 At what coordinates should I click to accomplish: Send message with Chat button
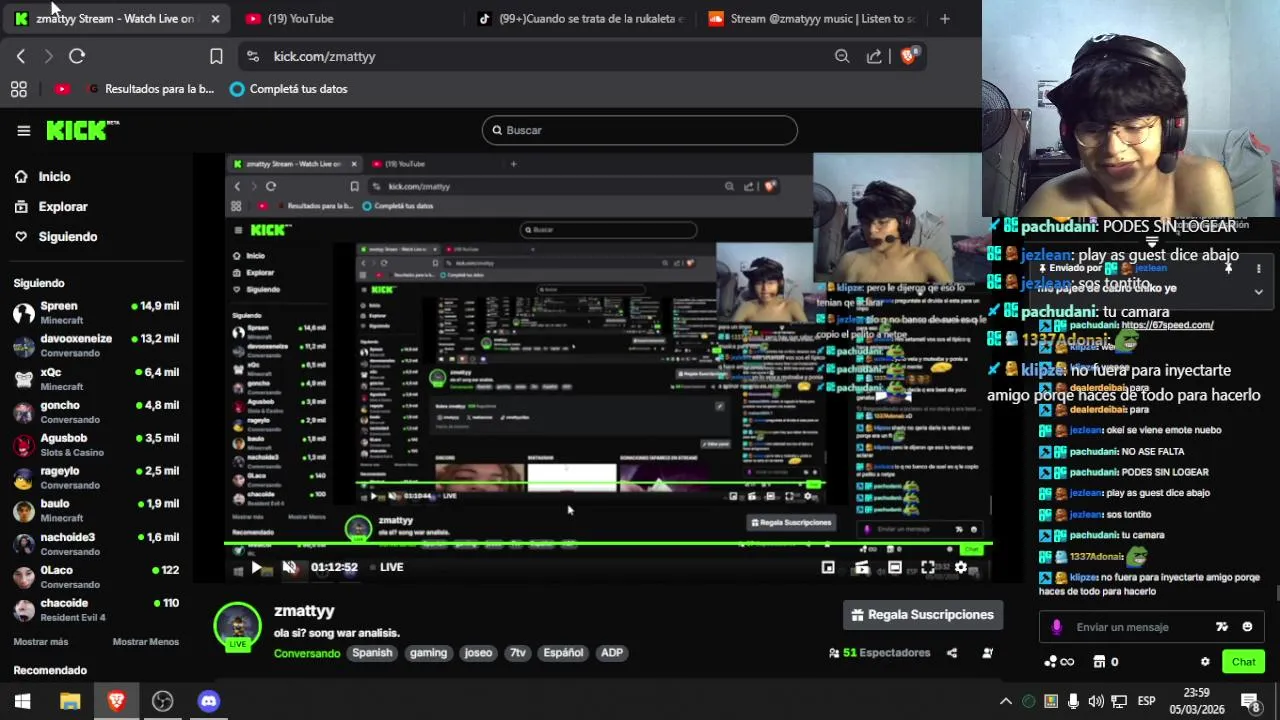point(1243,662)
